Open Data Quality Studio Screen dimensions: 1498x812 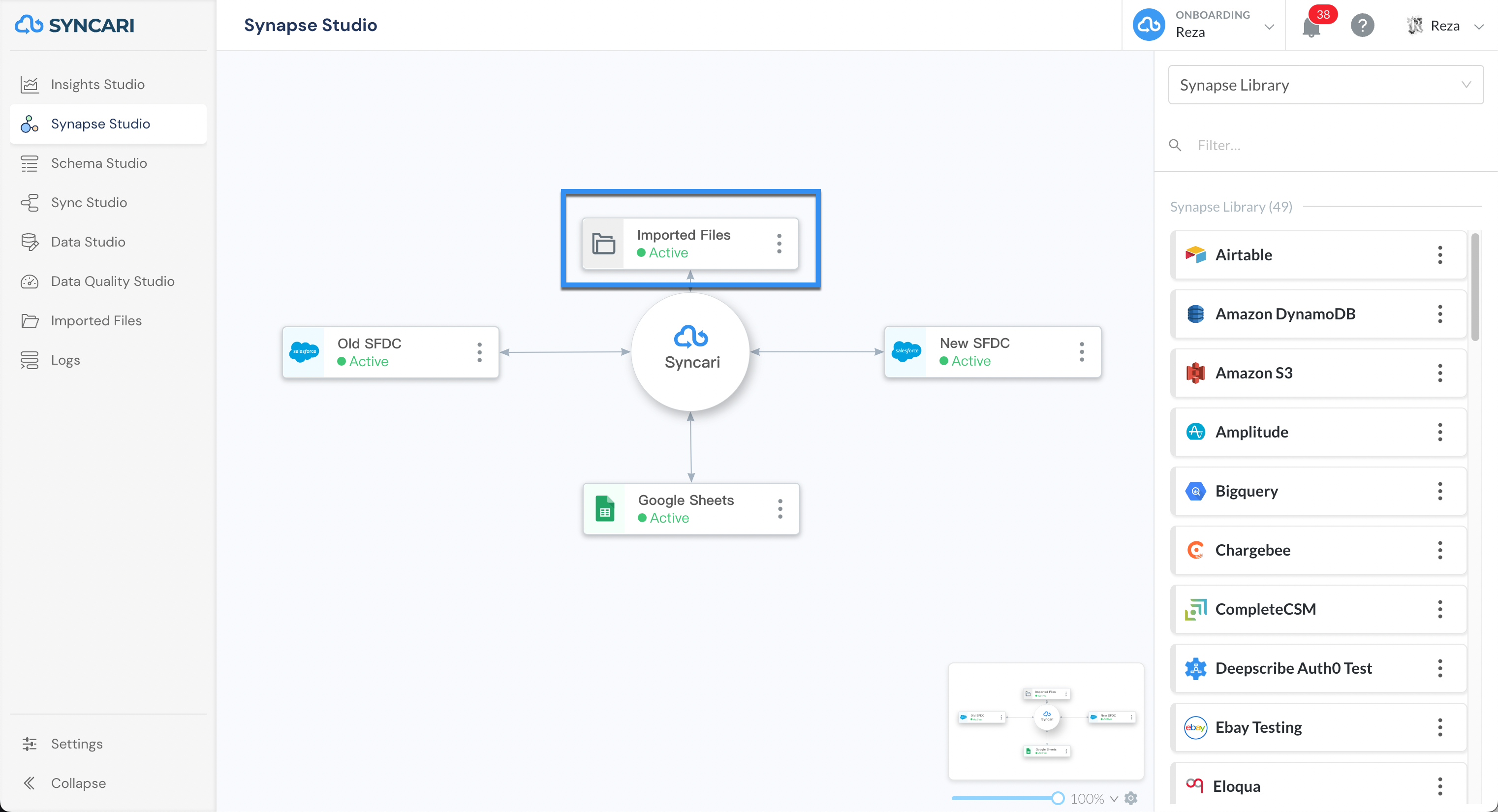(x=112, y=281)
